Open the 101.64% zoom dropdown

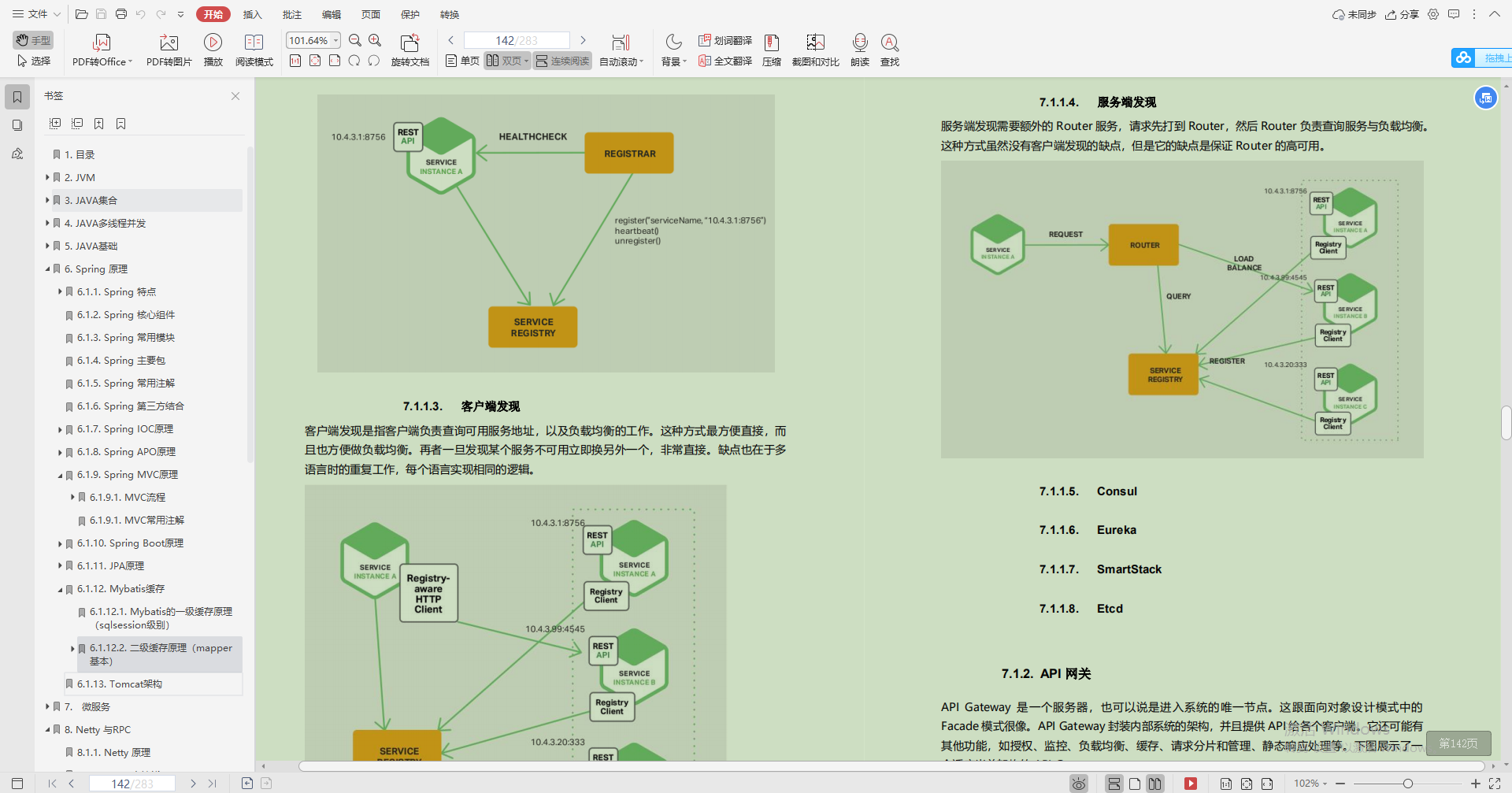(x=336, y=40)
